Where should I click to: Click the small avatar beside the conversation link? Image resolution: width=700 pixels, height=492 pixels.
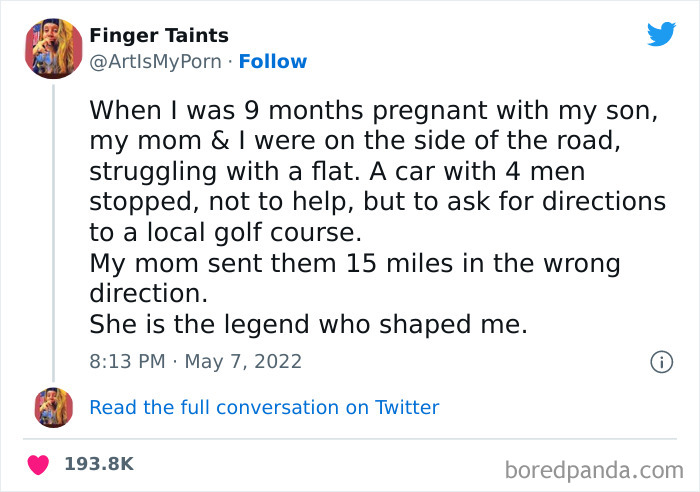[54, 407]
